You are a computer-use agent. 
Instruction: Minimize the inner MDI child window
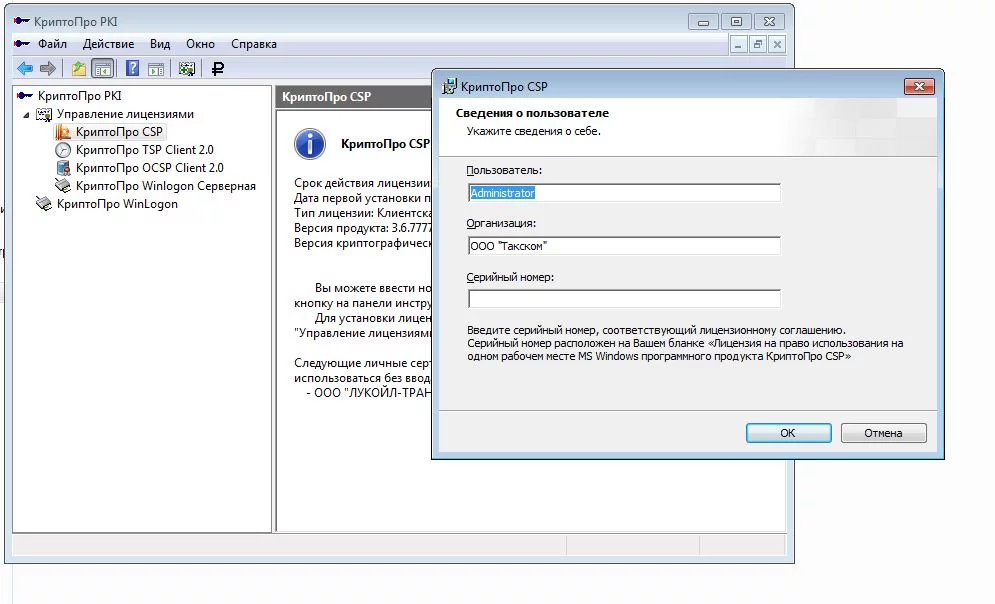click(x=737, y=44)
